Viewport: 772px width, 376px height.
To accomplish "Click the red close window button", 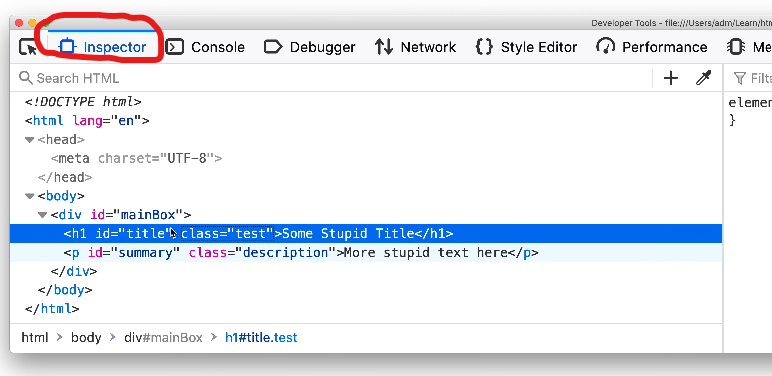I will click(x=19, y=23).
